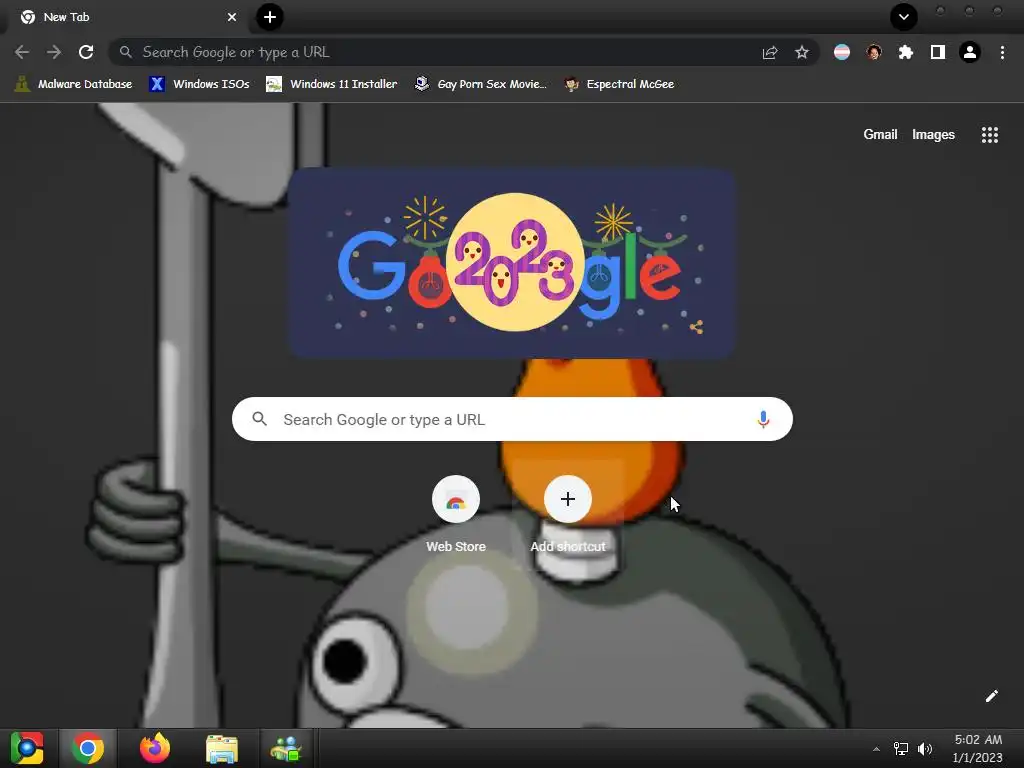This screenshot has width=1024, height=768.
Task: Open the Gmail link
Action: (880, 135)
